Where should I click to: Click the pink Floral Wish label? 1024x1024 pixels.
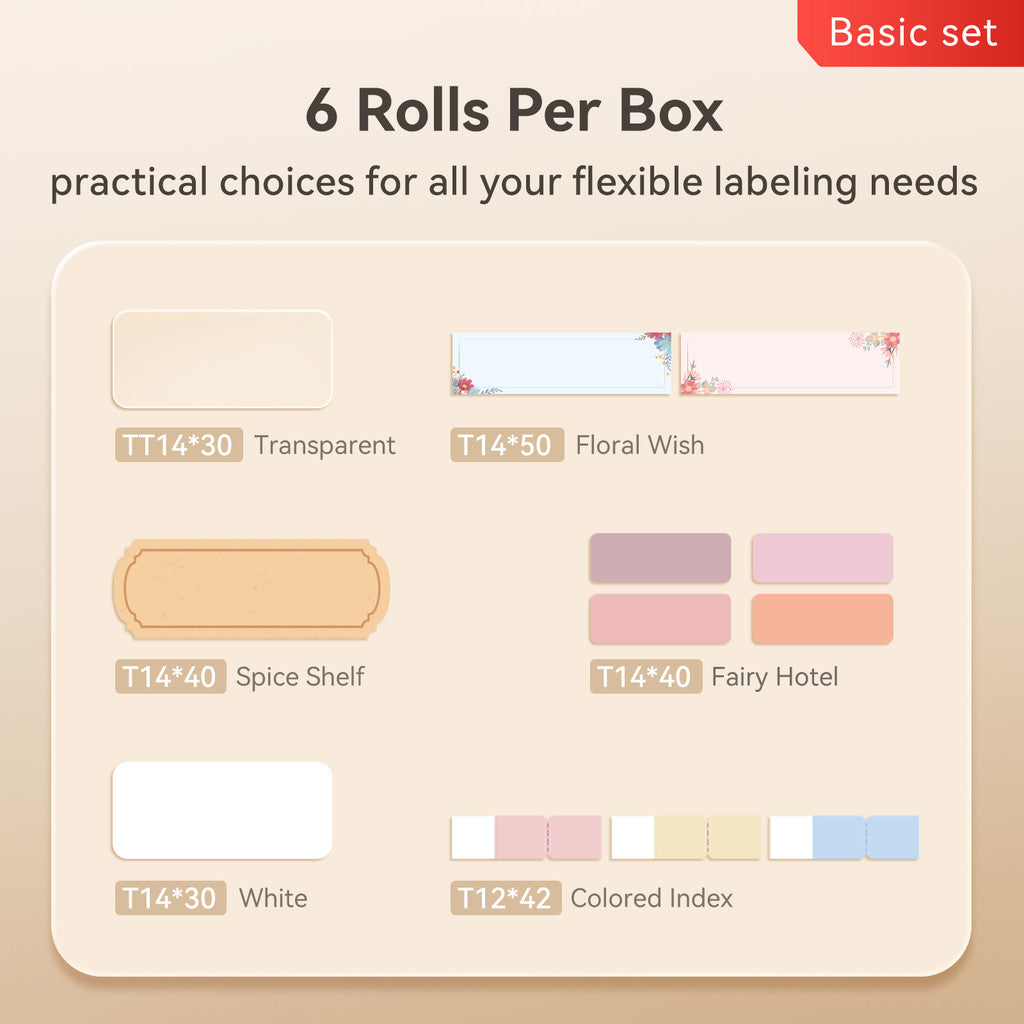(x=789, y=363)
